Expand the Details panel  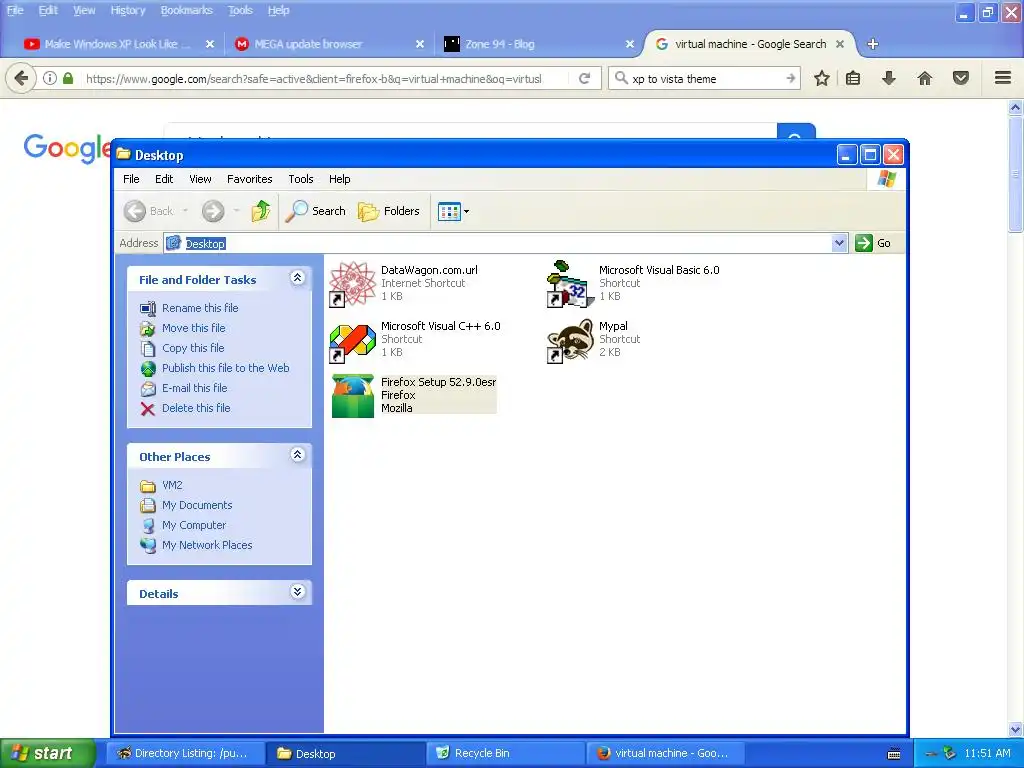click(x=297, y=592)
